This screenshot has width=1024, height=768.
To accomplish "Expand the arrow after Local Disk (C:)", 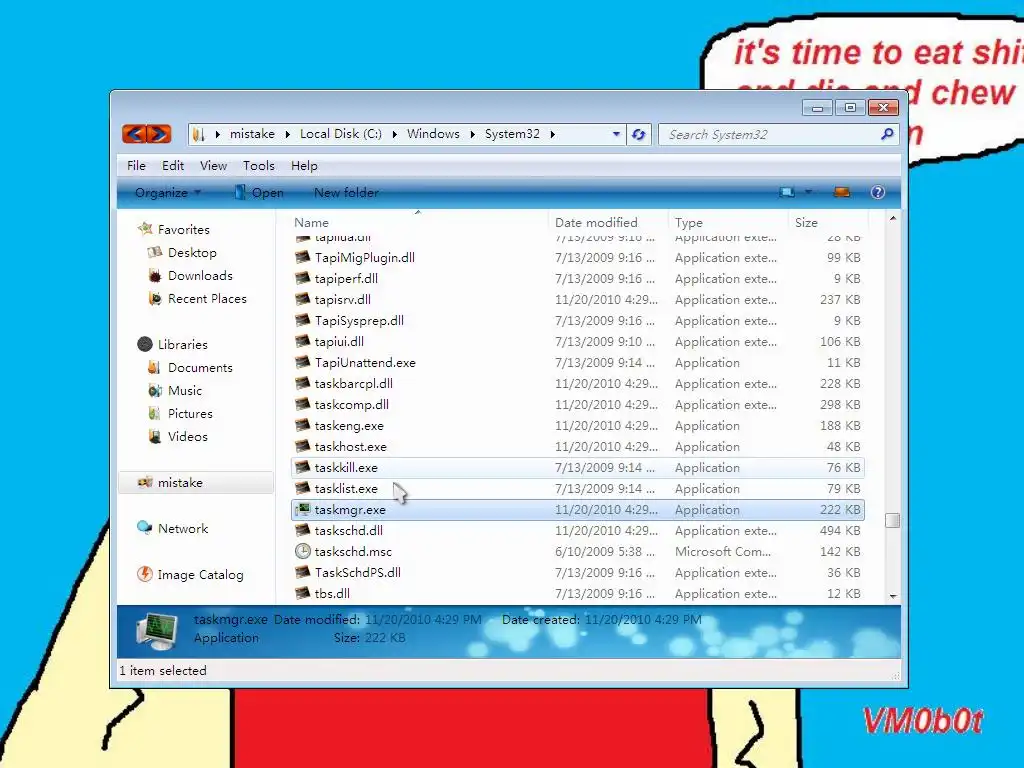I will (394, 134).
